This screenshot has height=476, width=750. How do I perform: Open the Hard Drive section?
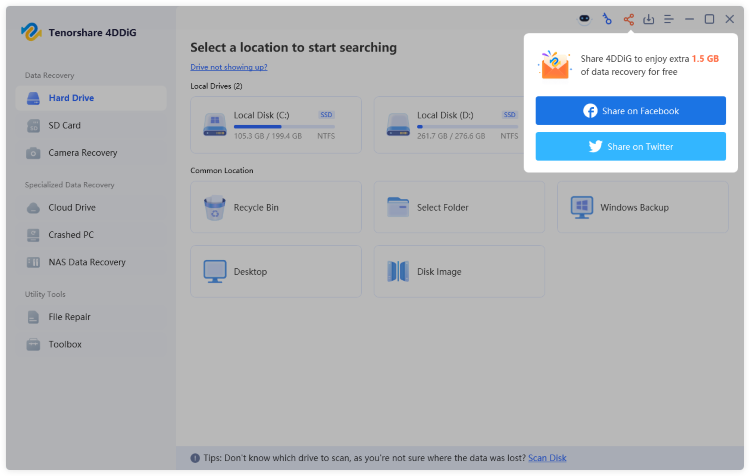click(x=91, y=98)
